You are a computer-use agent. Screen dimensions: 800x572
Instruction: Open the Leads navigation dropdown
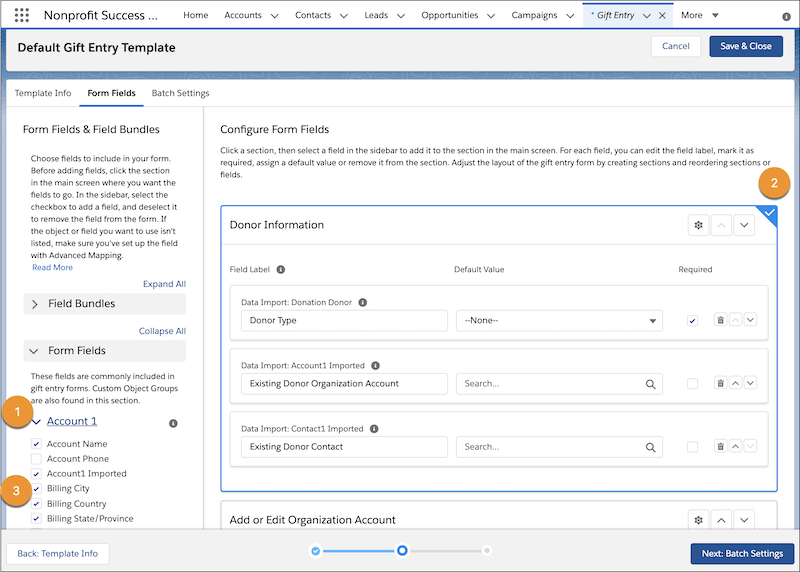pos(401,16)
